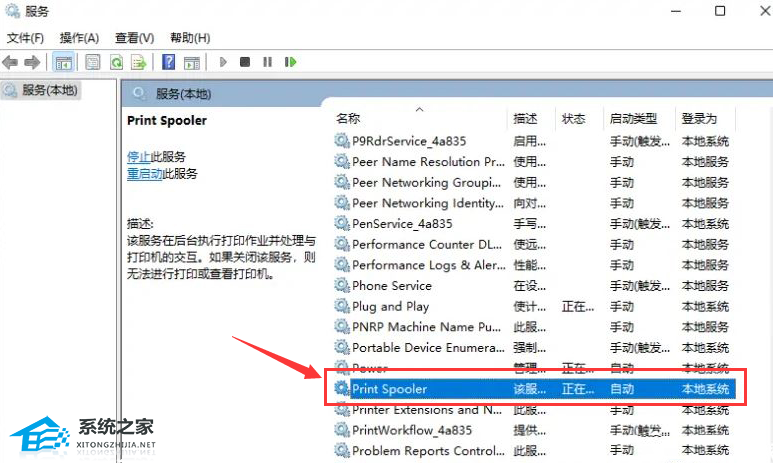Open the 文件(F) menu
The width and height of the screenshot is (773, 463).
pos(25,38)
